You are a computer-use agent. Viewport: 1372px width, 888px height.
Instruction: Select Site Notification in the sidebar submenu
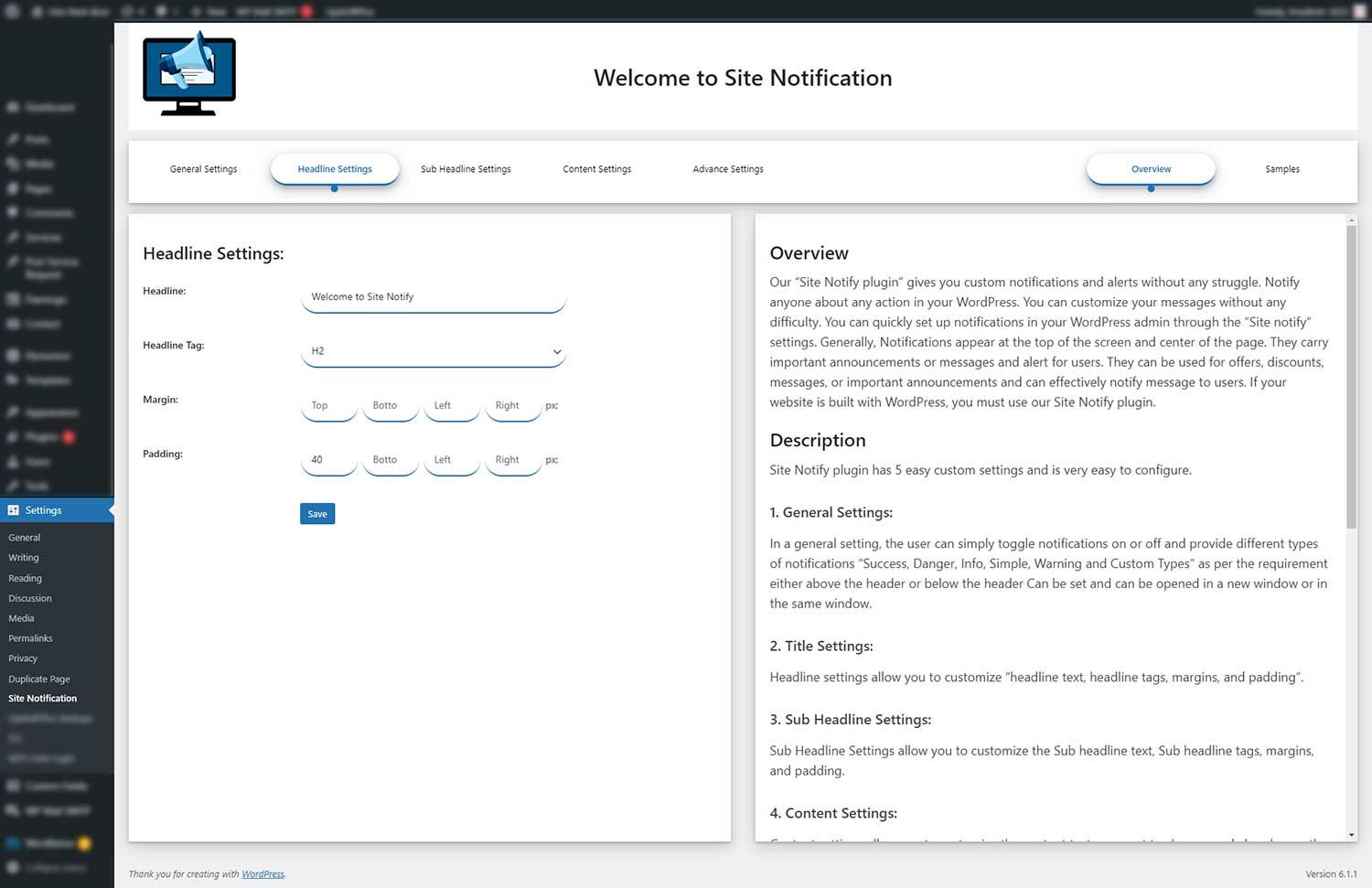[43, 699]
